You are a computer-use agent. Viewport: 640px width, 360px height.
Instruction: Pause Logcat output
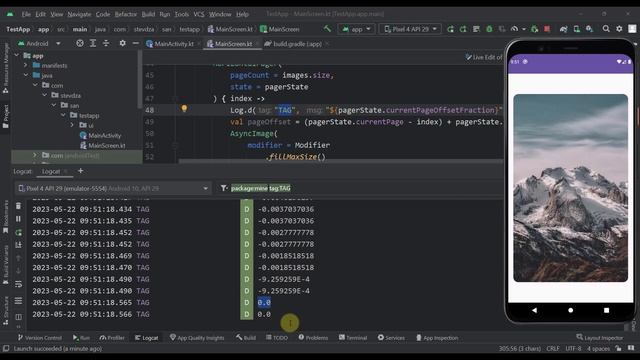point(18,219)
